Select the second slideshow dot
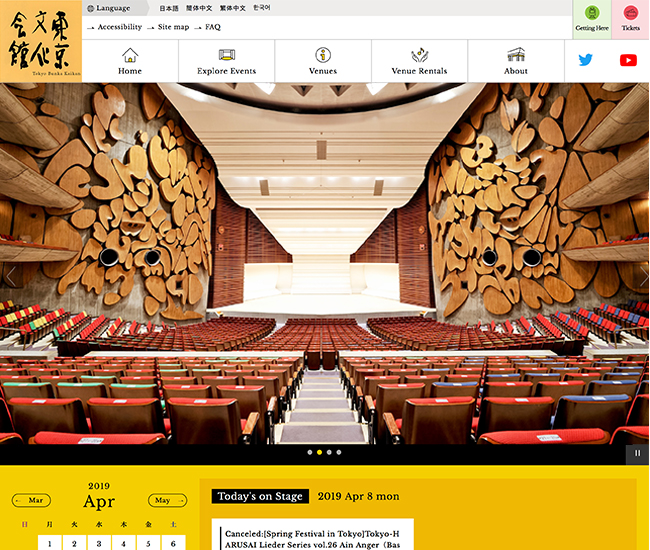Image resolution: width=650 pixels, height=550 pixels. pyautogui.click(x=319, y=452)
